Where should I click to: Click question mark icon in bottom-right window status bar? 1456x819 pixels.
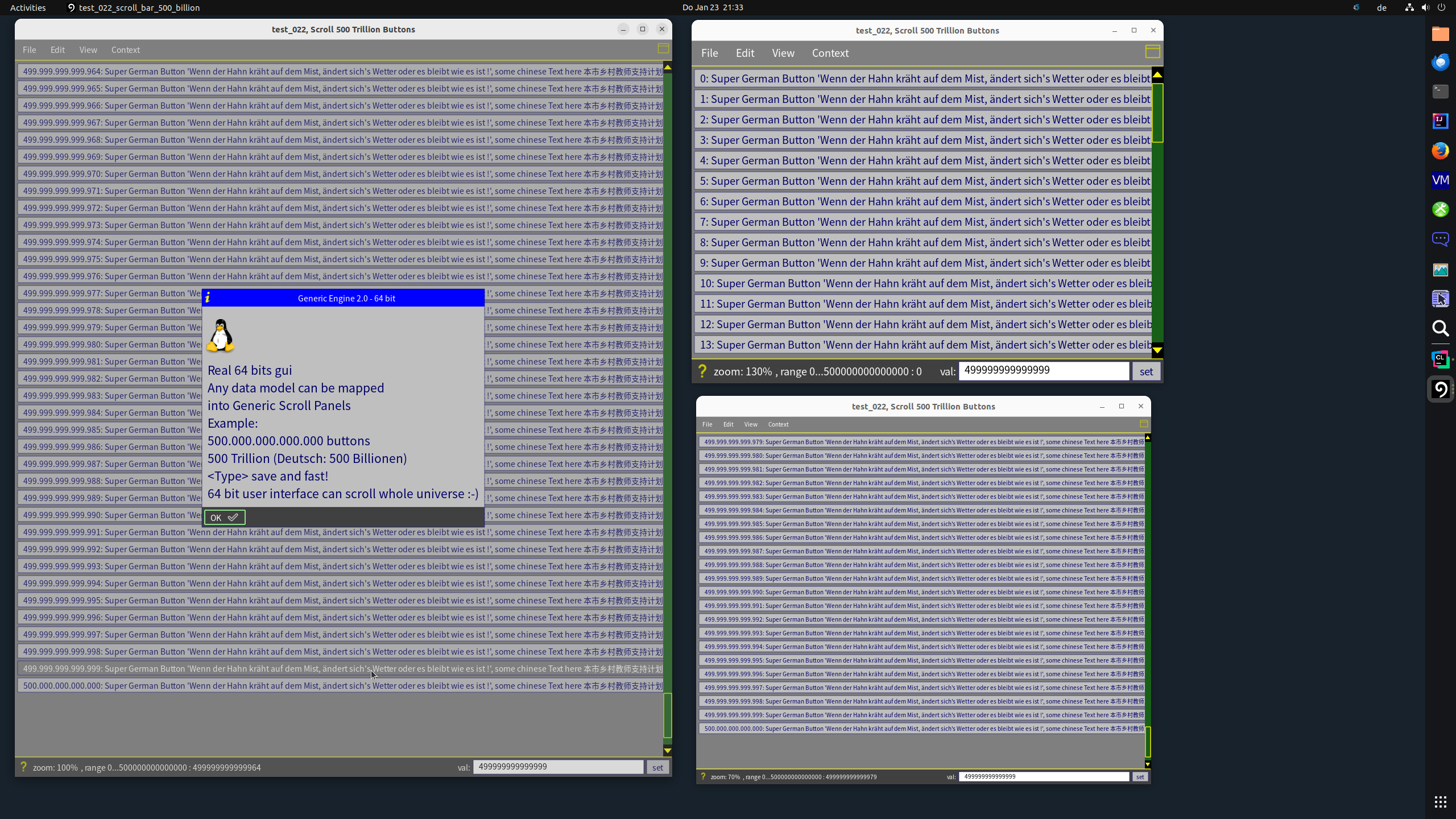[703, 776]
